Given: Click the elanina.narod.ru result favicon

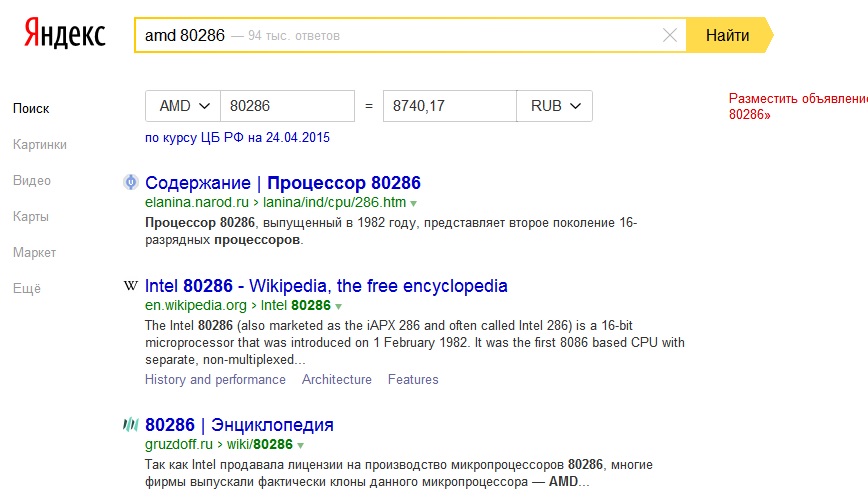Looking at the screenshot, I should [x=131, y=182].
